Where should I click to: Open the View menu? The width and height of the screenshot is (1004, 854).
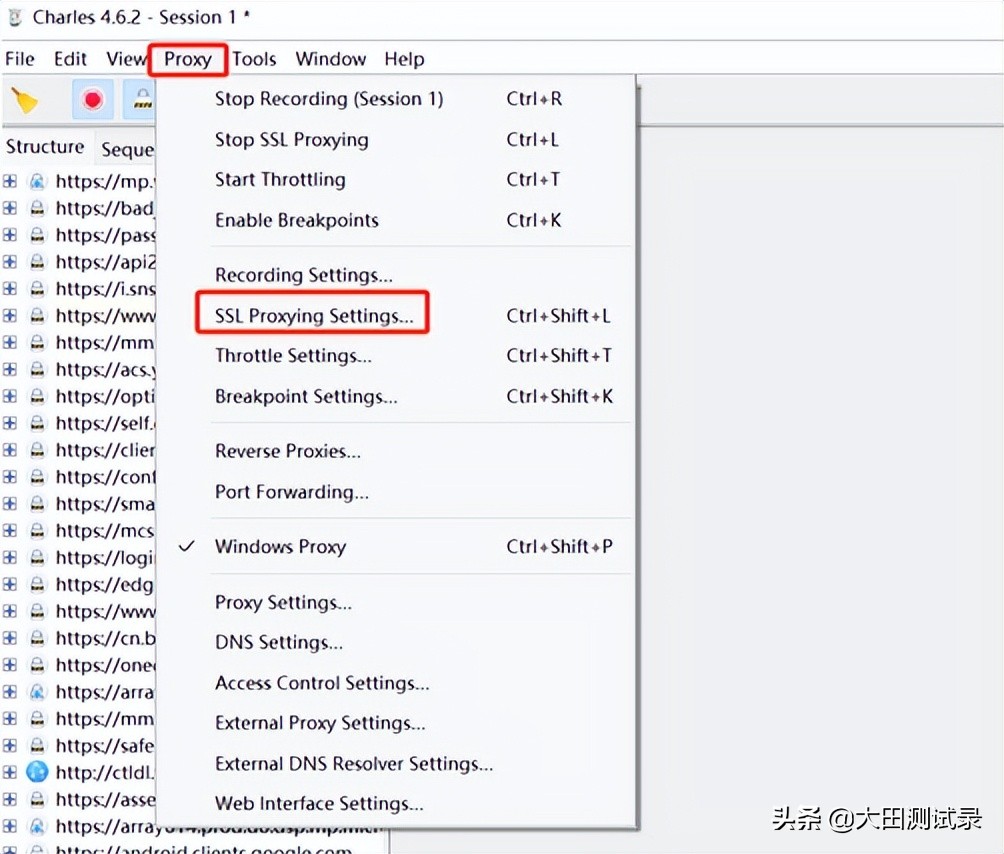pos(126,59)
